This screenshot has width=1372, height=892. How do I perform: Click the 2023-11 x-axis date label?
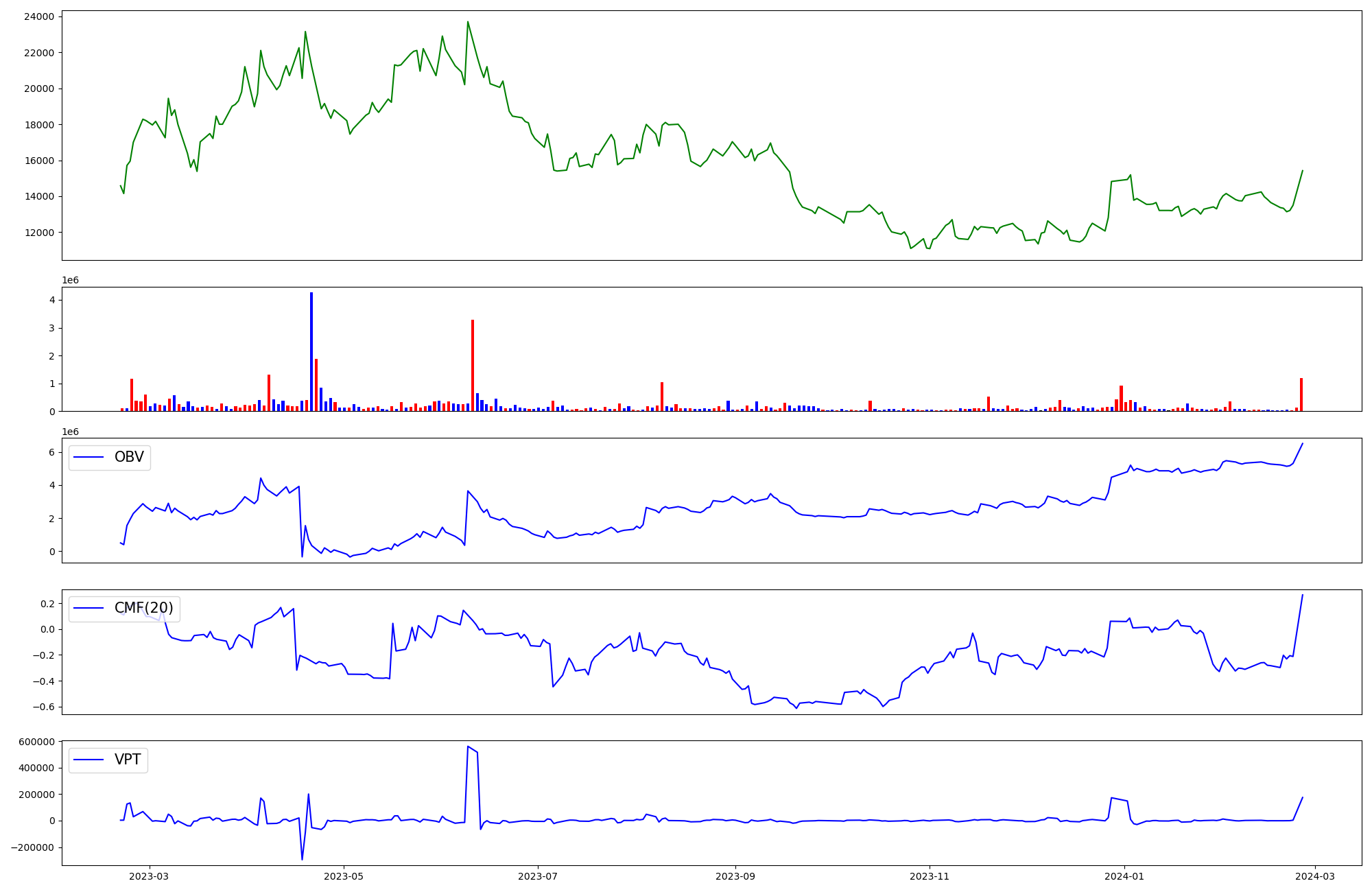(x=930, y=876)
